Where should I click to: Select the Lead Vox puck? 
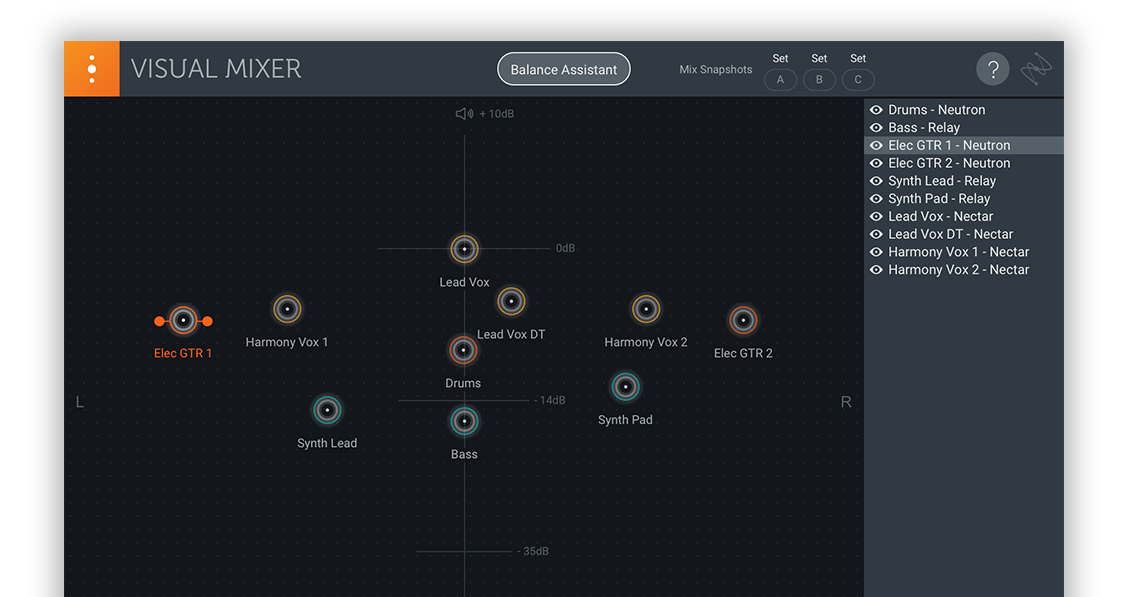tap(464, 249)
